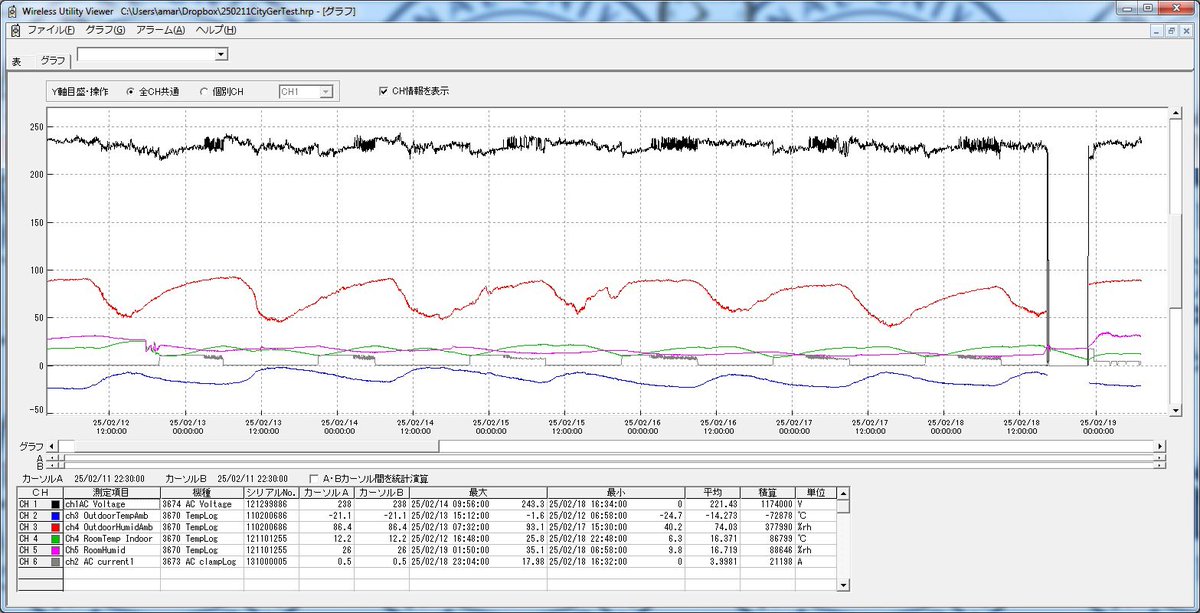Click the channel table scrollbar up arrow
Screen dimensions: 1200x613
pos(842,493)
